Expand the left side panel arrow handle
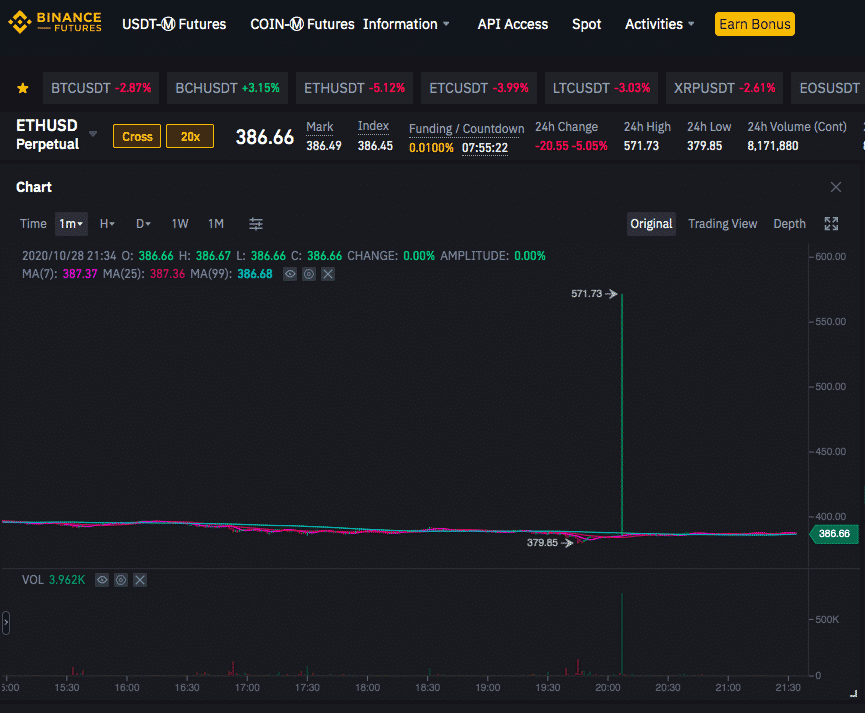This screenshot has width=865, height=713. coord(6,622)
